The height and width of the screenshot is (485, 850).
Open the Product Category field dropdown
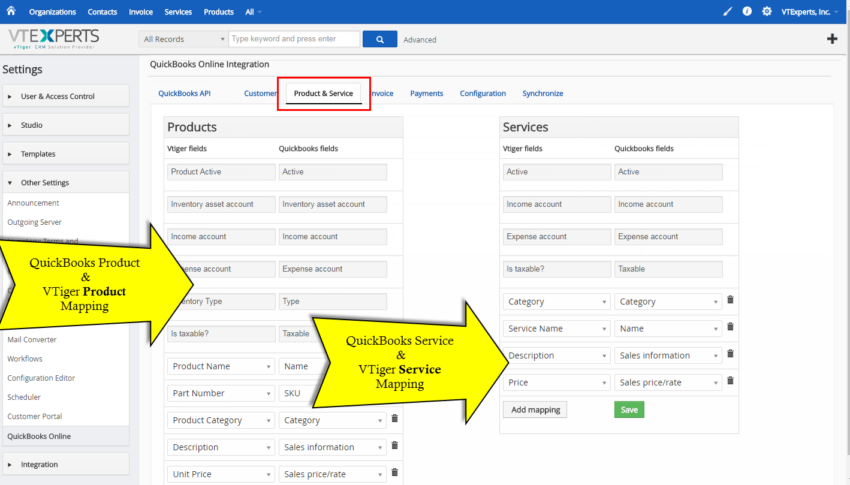pos(221,421)
